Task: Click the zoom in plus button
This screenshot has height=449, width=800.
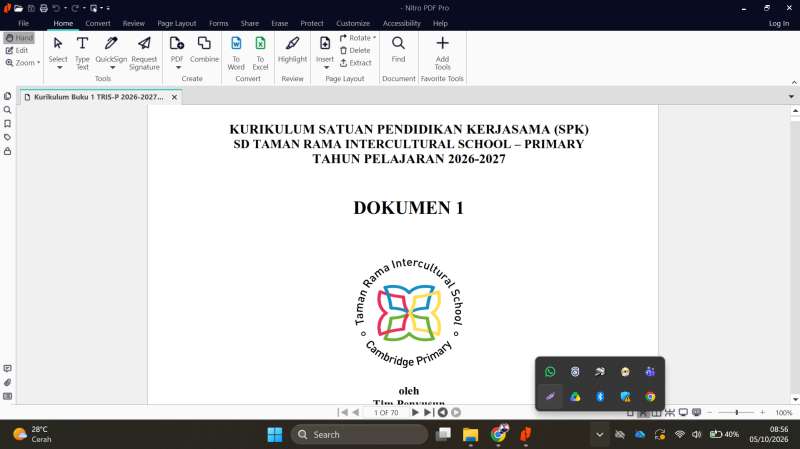Action: pos(762,412)
